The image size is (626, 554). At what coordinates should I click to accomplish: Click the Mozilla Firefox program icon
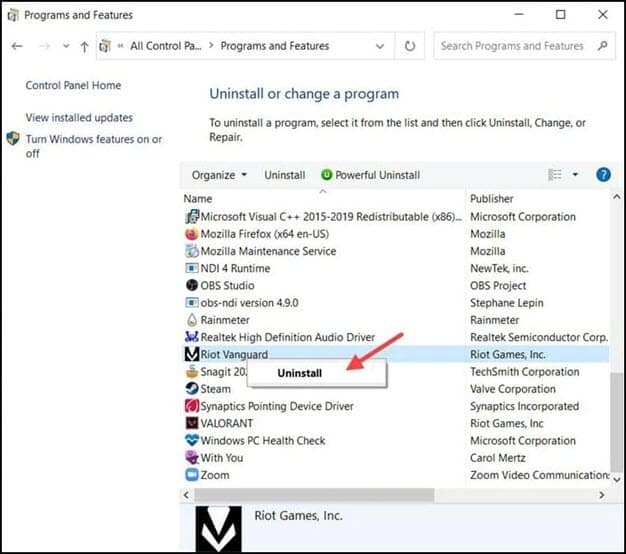pyautogui.click(x=192, y=234)
